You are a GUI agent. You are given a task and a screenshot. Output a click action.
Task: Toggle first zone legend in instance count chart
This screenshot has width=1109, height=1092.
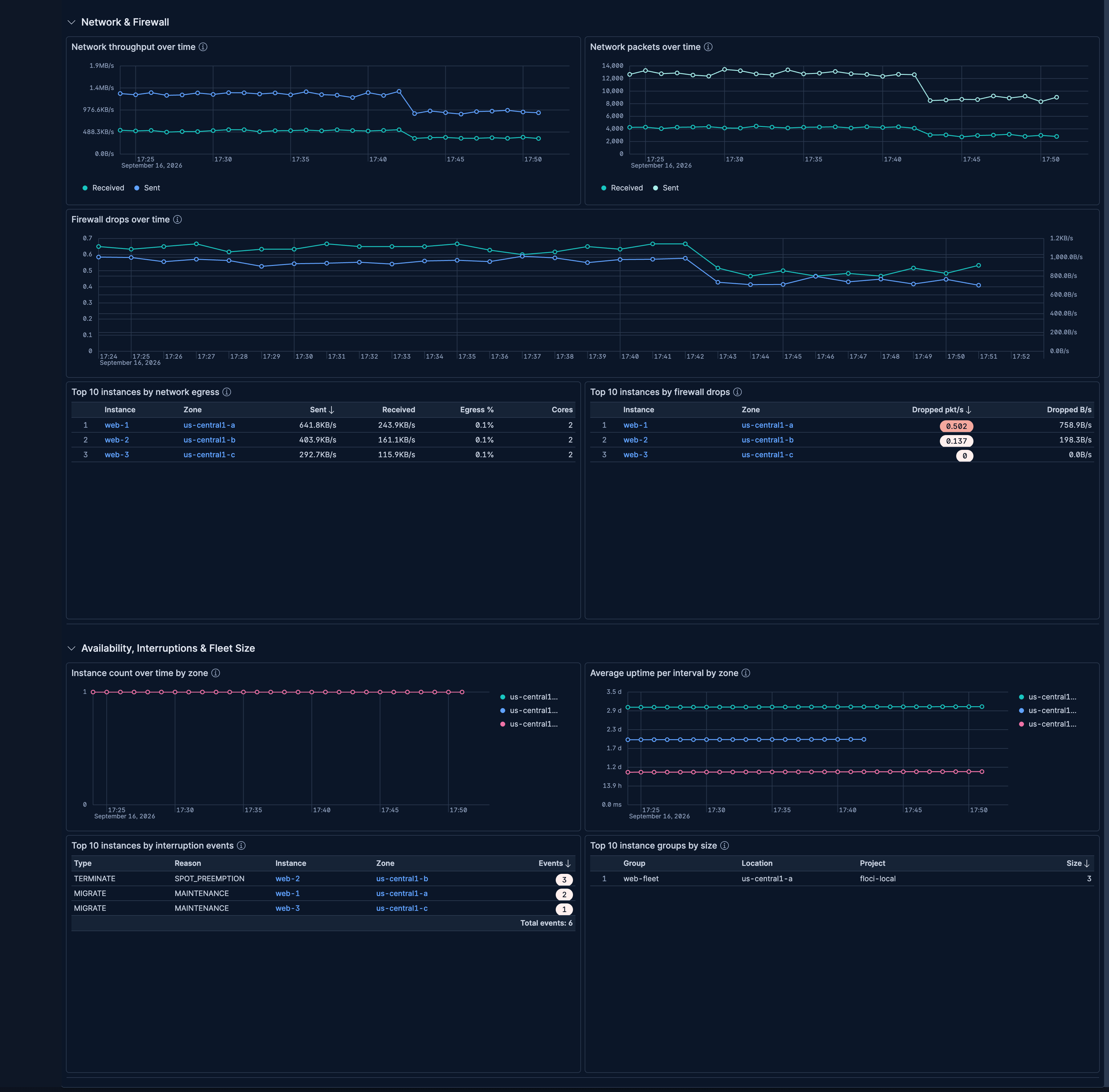529,697
